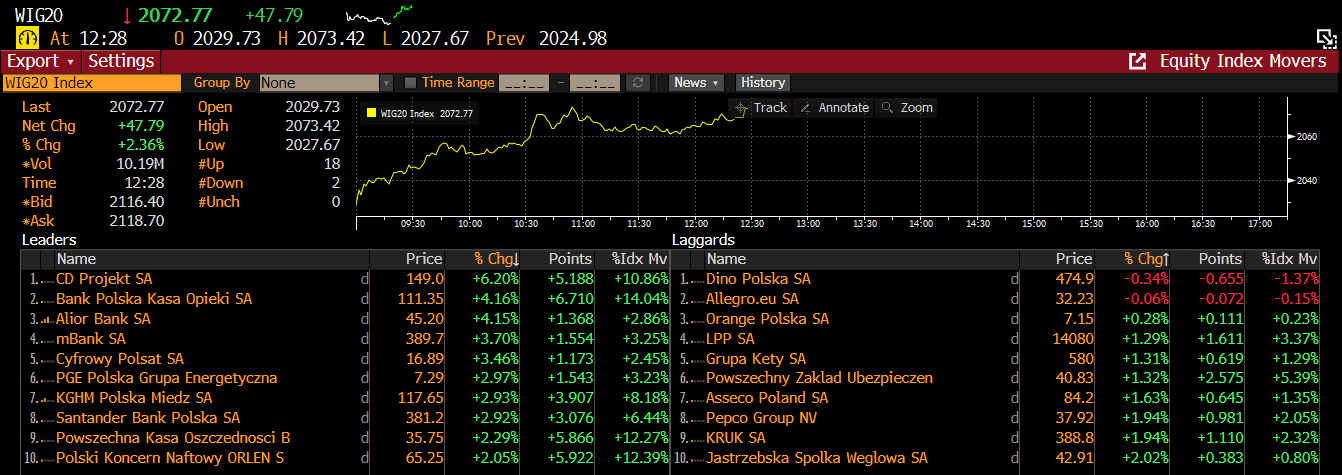Open the News dropdown
Screen dimensions: 1342x475
pyautogui.click(x=696, y=83)
